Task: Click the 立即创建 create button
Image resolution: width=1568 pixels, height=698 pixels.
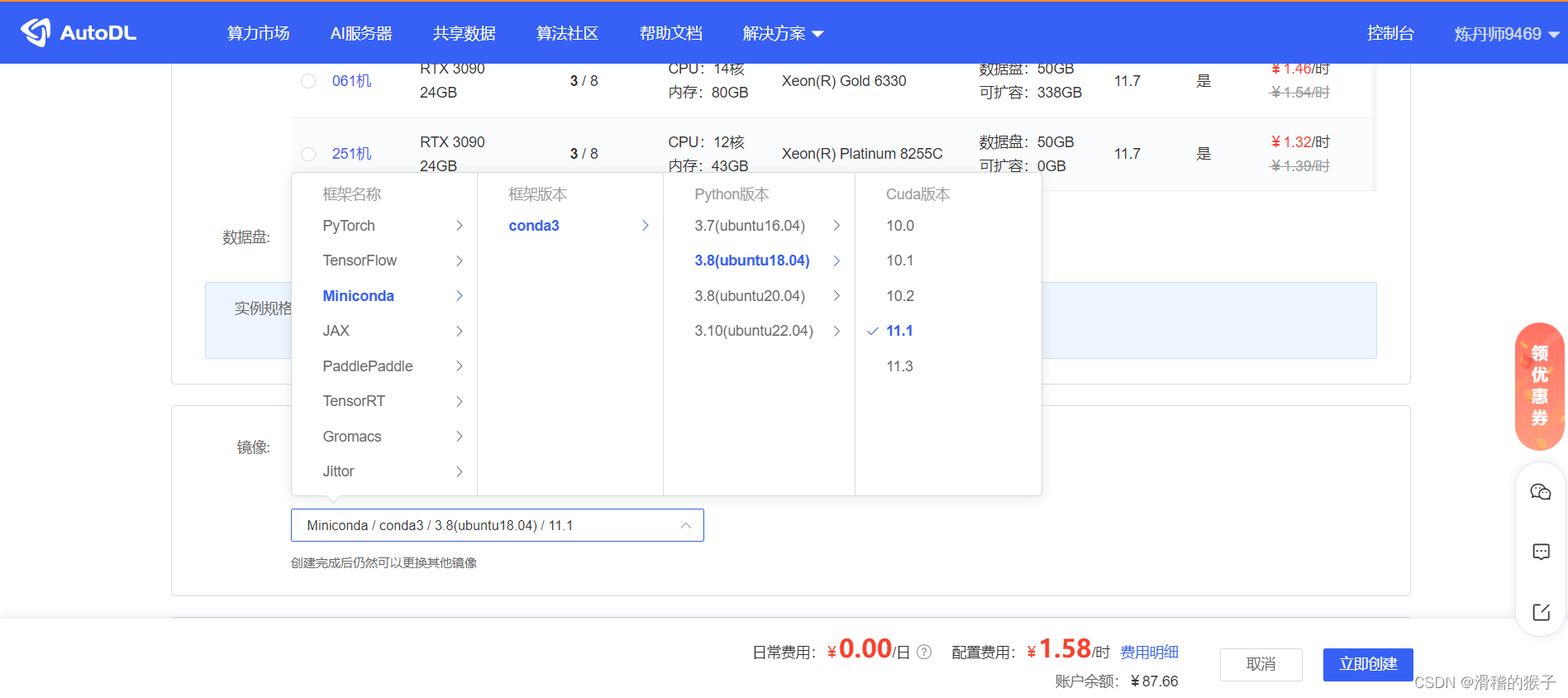Action: (x=1368, y=664)
